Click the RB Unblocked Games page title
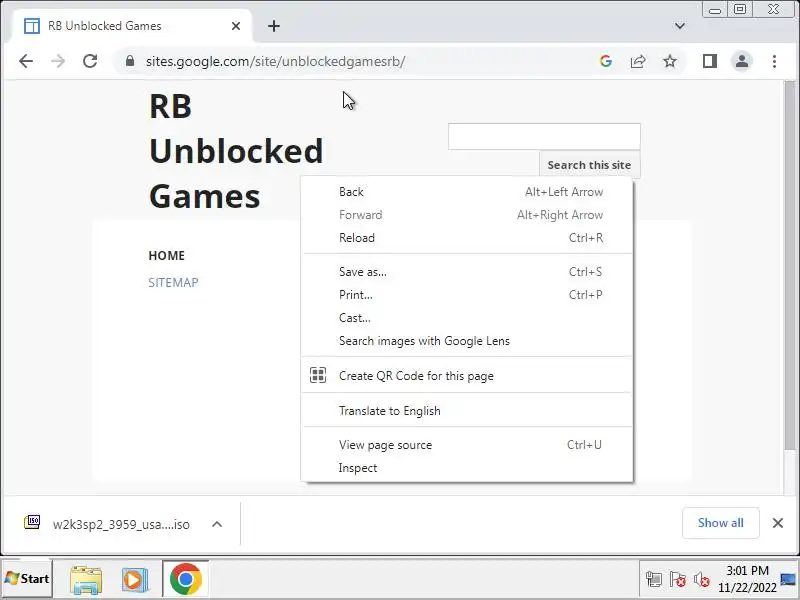800x600 pixels. 236,152
